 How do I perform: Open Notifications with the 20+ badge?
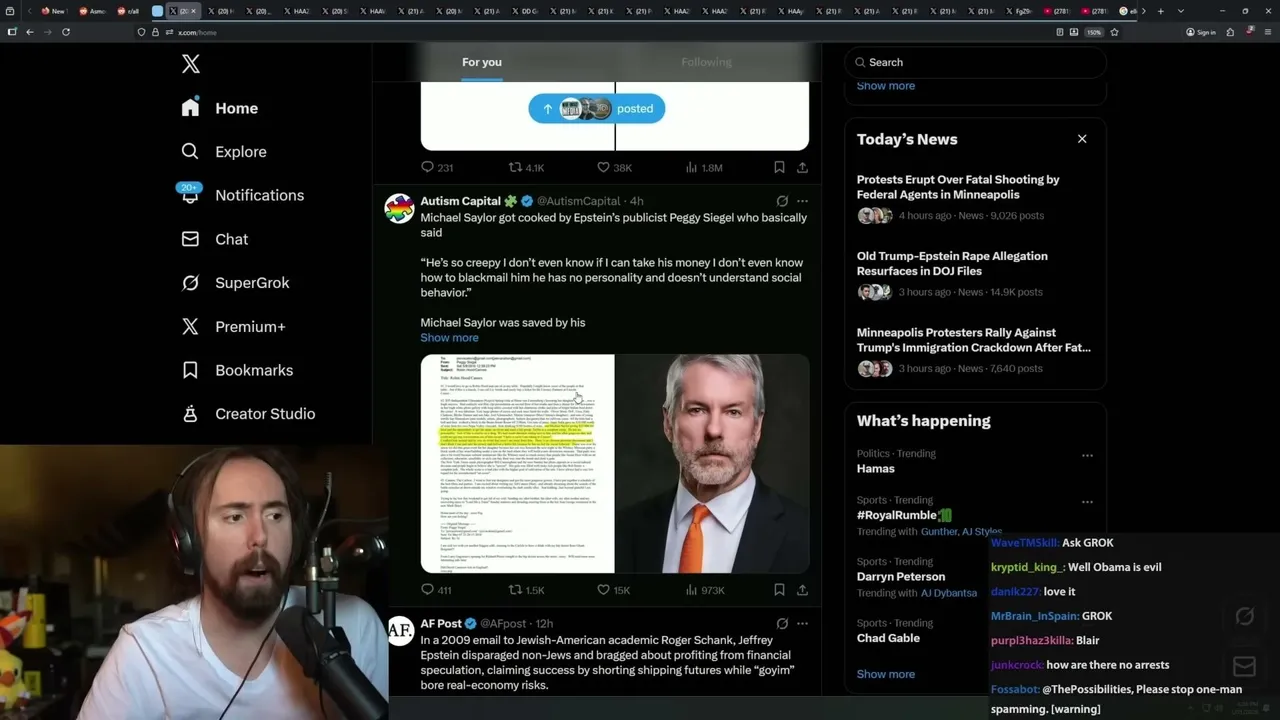click(x=242, y=195)
